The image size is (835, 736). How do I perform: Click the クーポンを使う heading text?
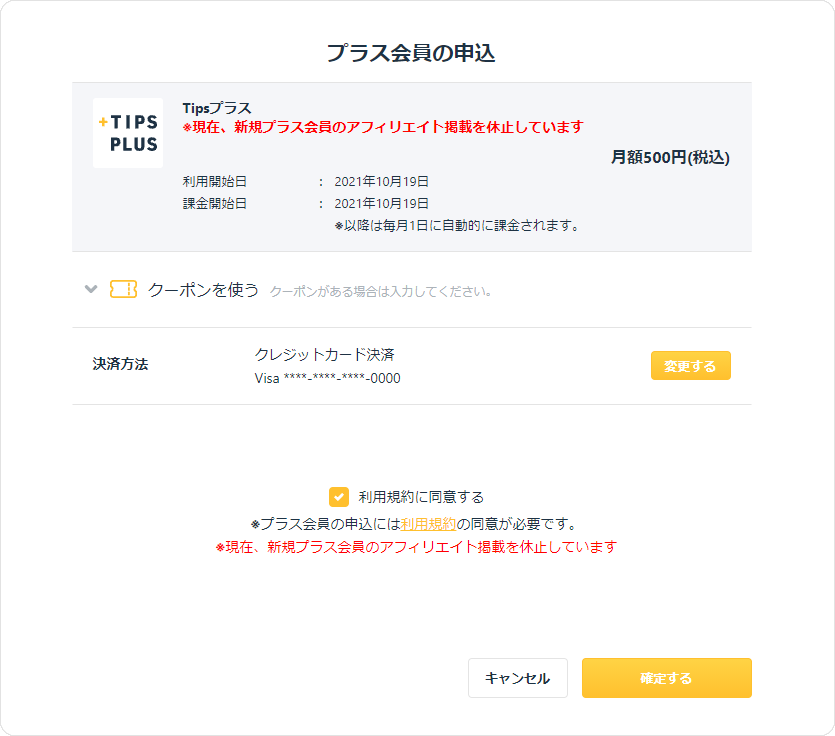click(203, 290)
